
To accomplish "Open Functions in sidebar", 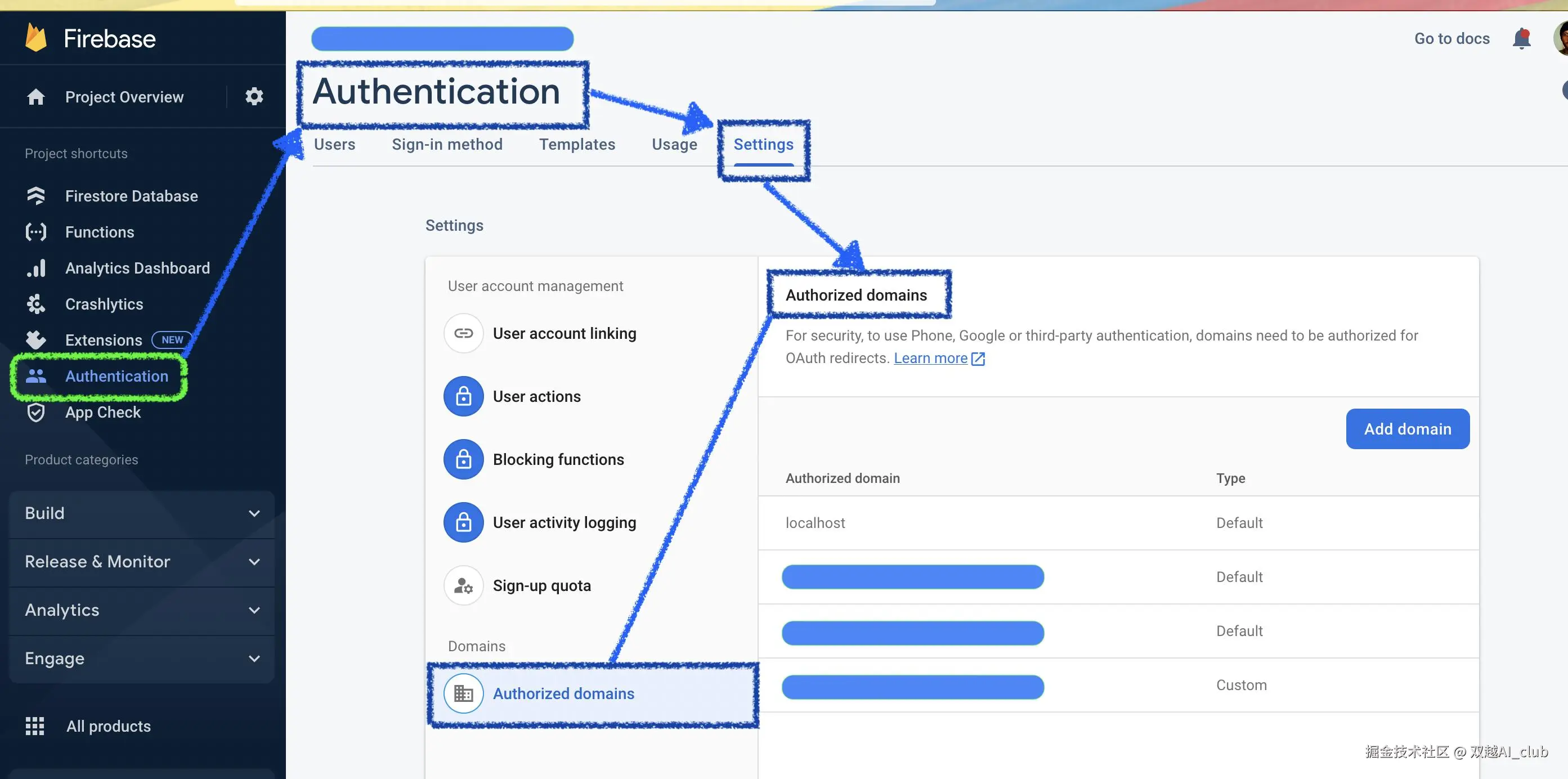I will click(x=99, y=232).
